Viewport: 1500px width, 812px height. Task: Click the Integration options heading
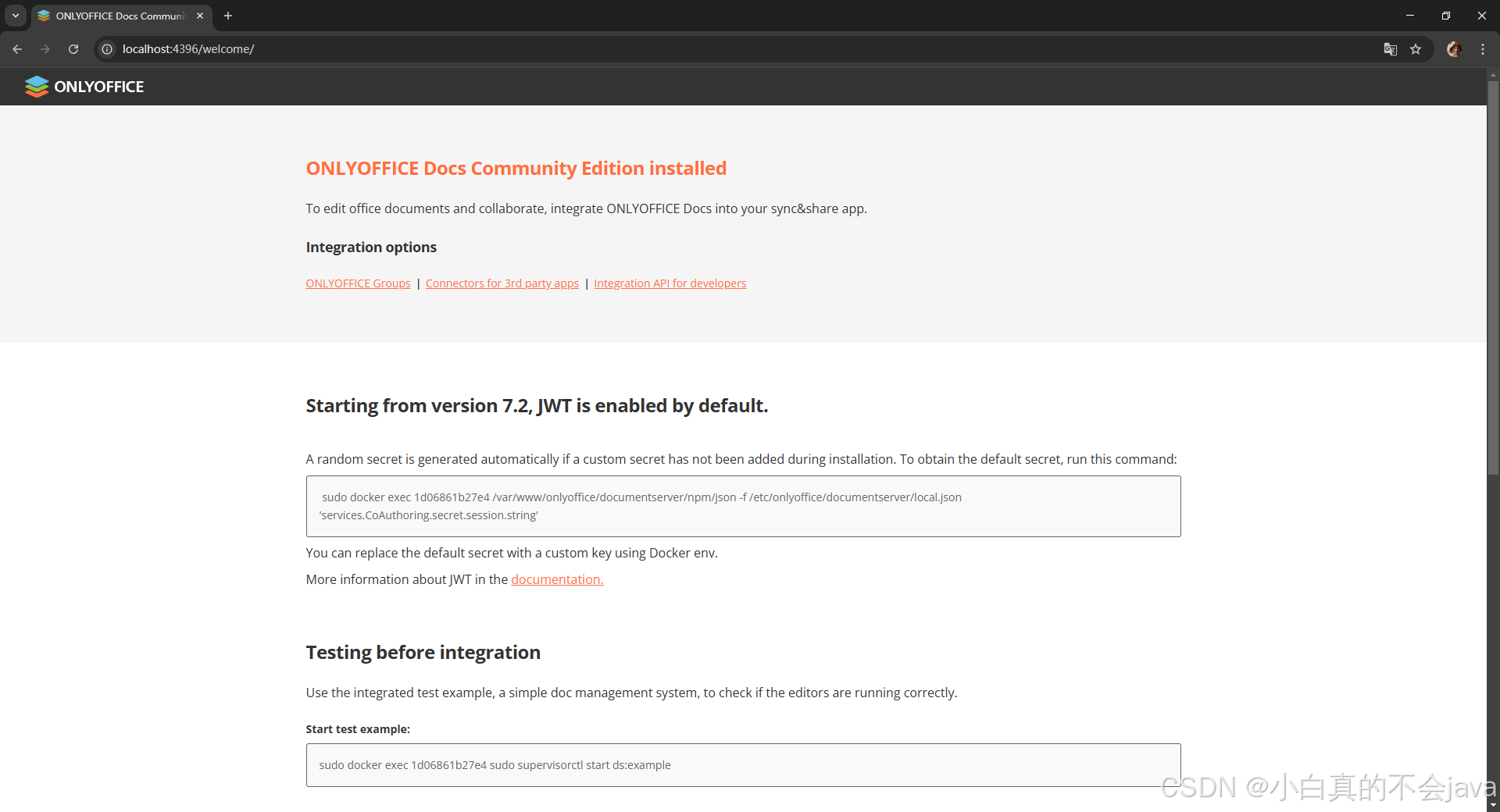pos(371,248)
